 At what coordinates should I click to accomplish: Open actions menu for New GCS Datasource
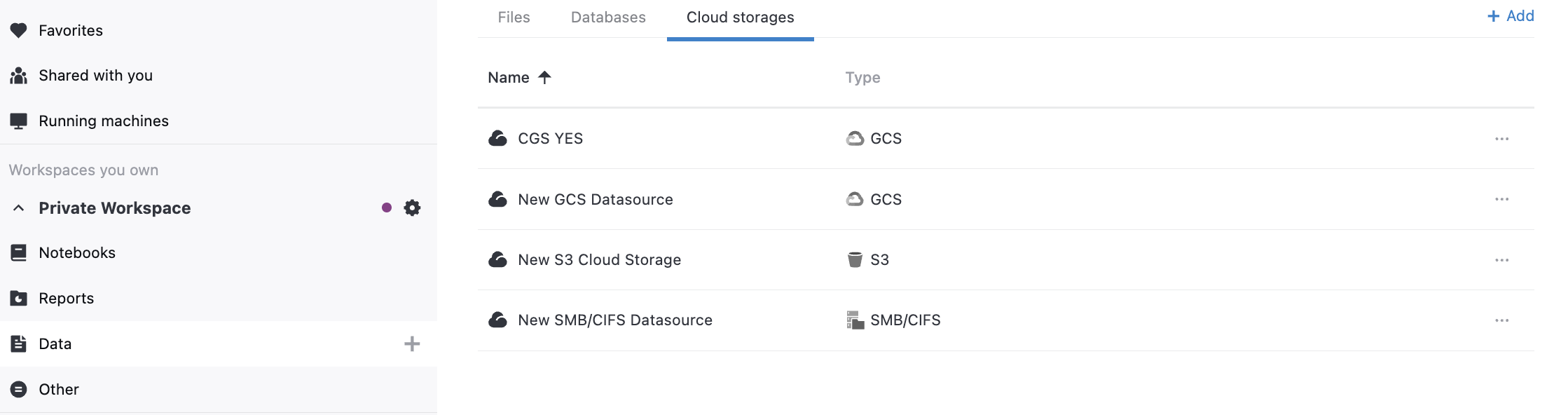(x=1502, y=198)
